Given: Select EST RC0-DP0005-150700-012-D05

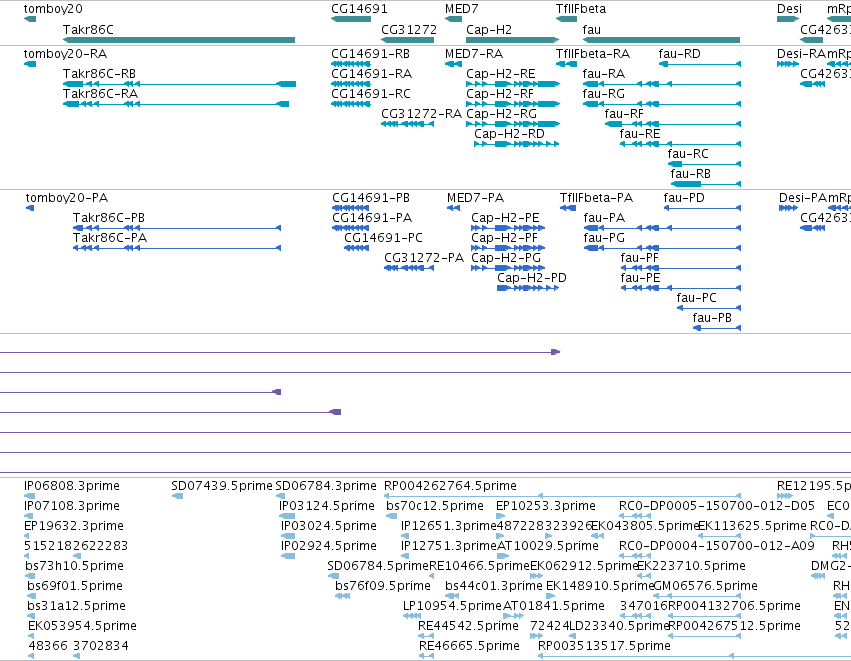Looking at the screenshot, I should 716,506.
